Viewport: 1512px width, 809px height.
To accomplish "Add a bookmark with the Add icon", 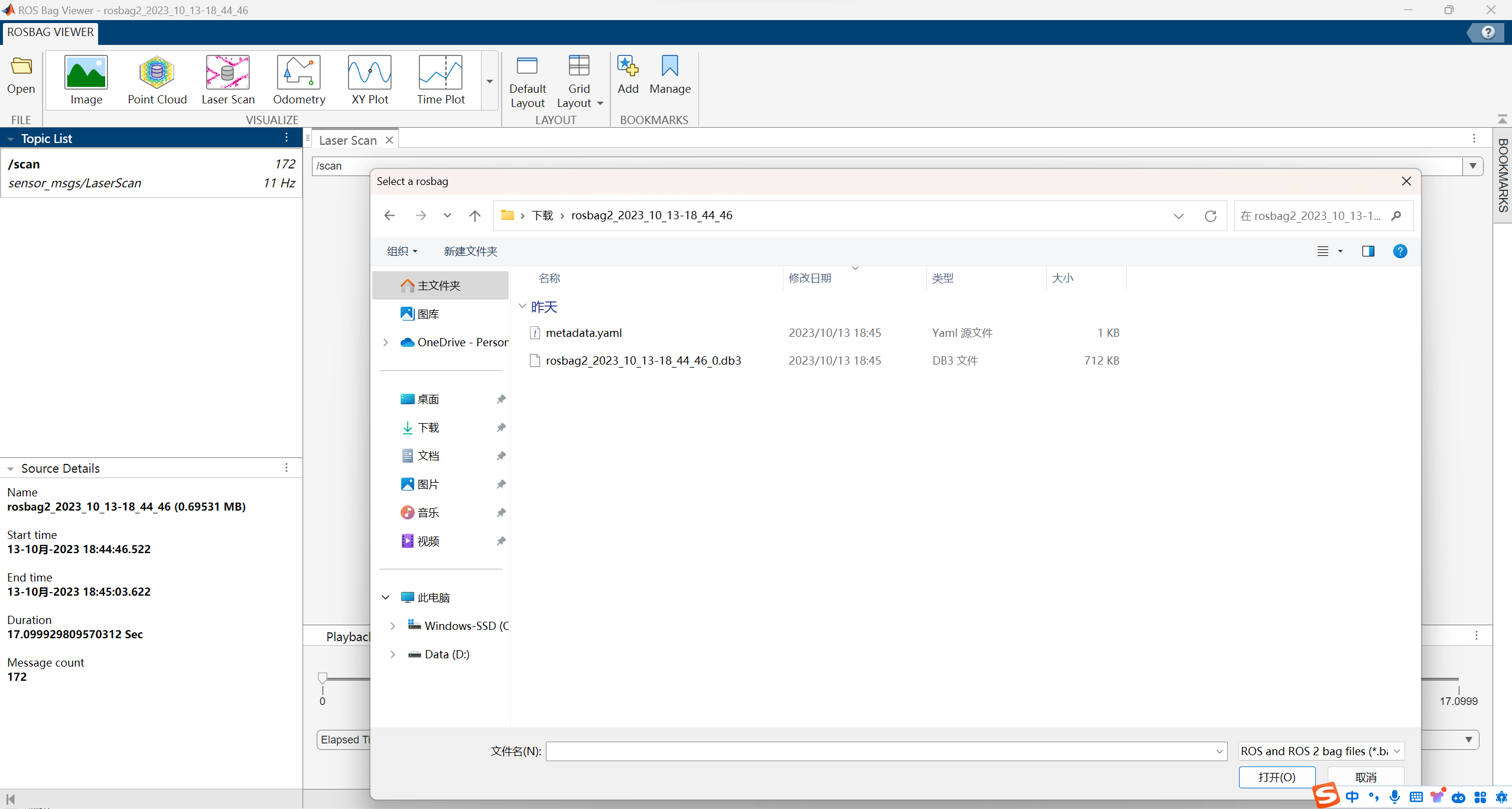I will pos(627,76).
